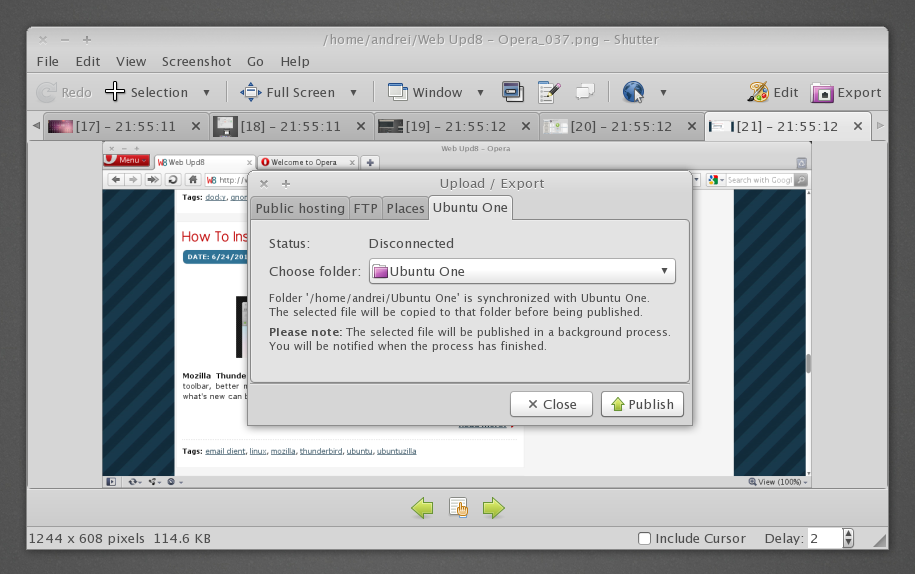Click the "Disconnected" status text
This screenshot has width=915, height=574.
click(x=411, y=243)
